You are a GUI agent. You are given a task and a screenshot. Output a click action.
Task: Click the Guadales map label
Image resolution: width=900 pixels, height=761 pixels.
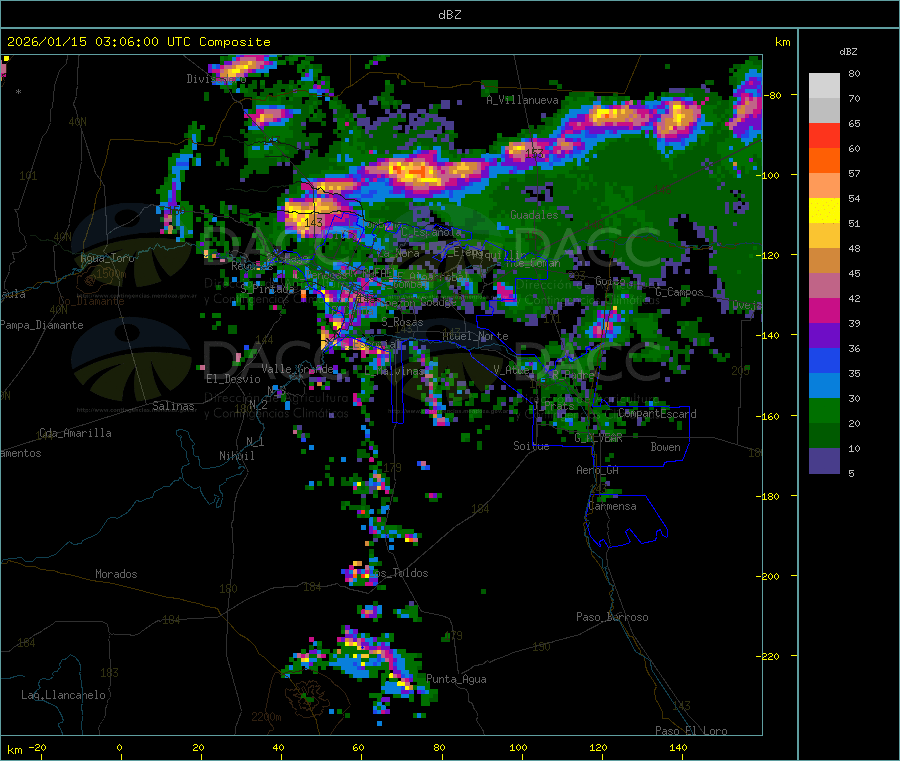(x=534, y=215)
